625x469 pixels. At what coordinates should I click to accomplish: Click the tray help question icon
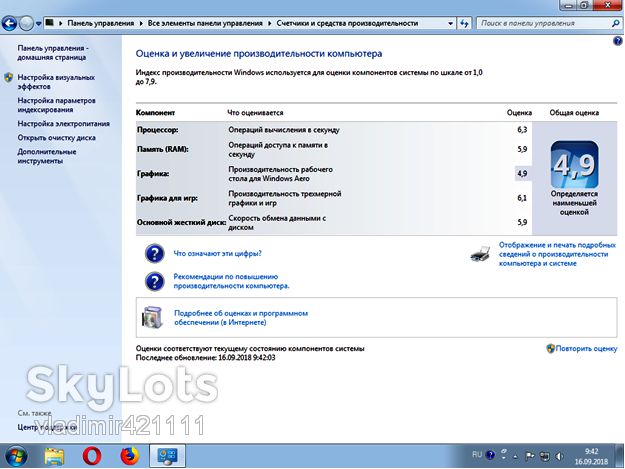point(490,455)
